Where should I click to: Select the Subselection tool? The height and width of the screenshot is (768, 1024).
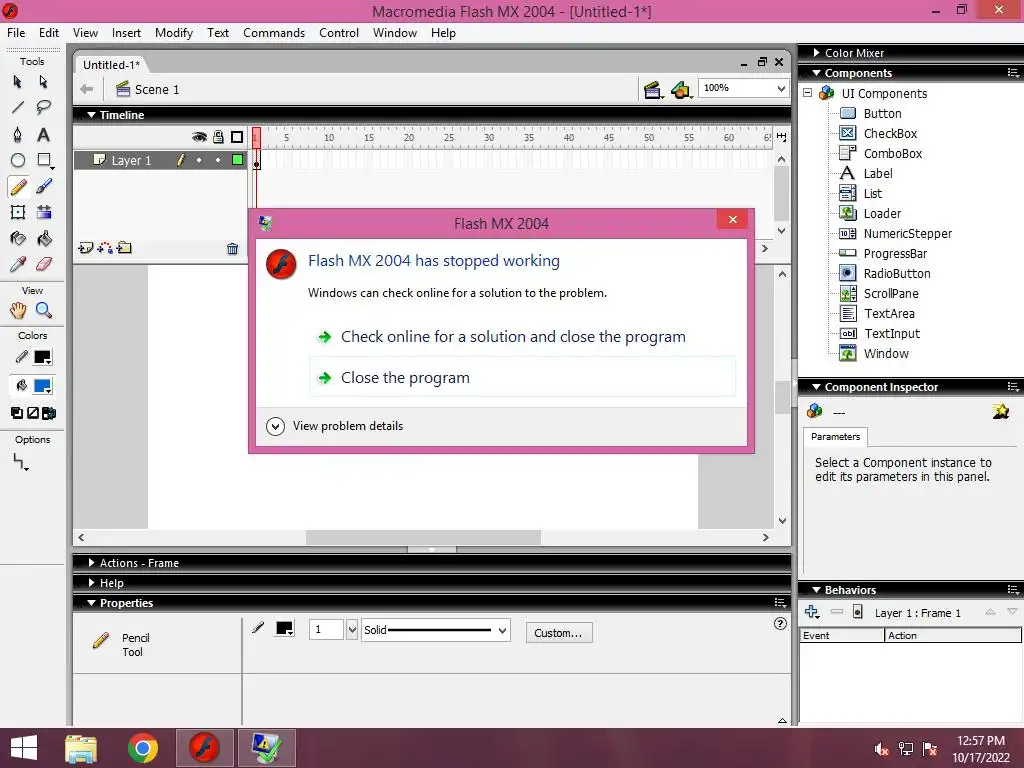pyautogui.click(x=43, y=82)
